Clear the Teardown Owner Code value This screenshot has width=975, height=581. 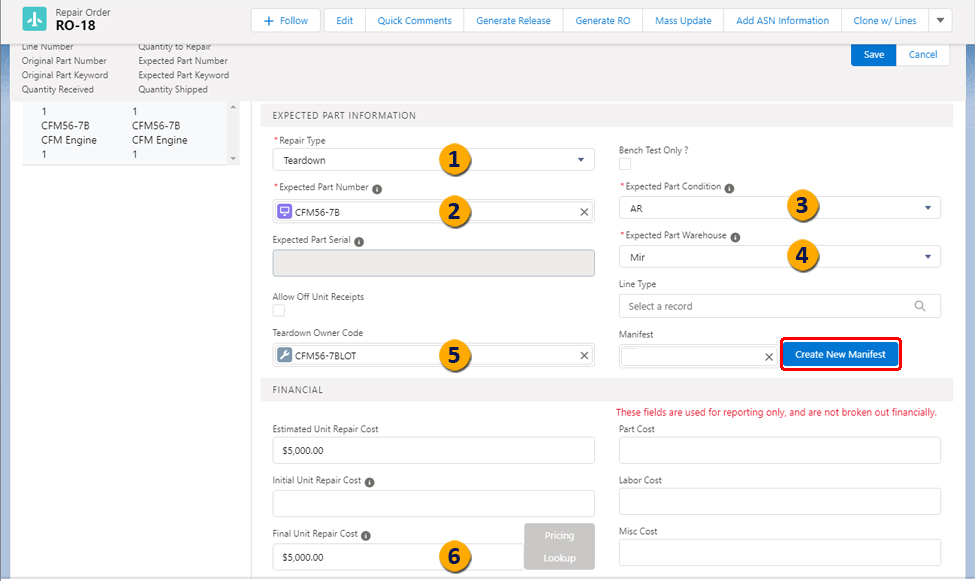click(x=584, y=356)
